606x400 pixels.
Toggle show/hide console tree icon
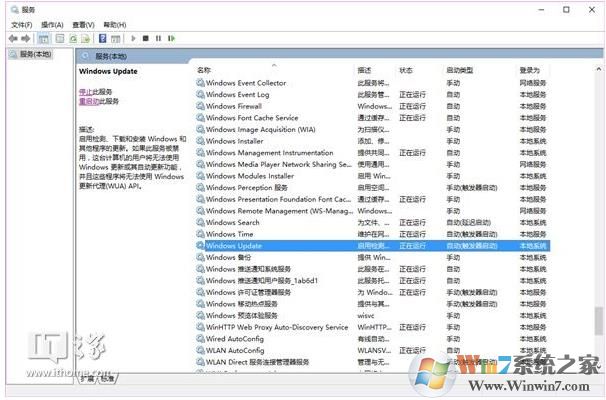pos(44,38)
